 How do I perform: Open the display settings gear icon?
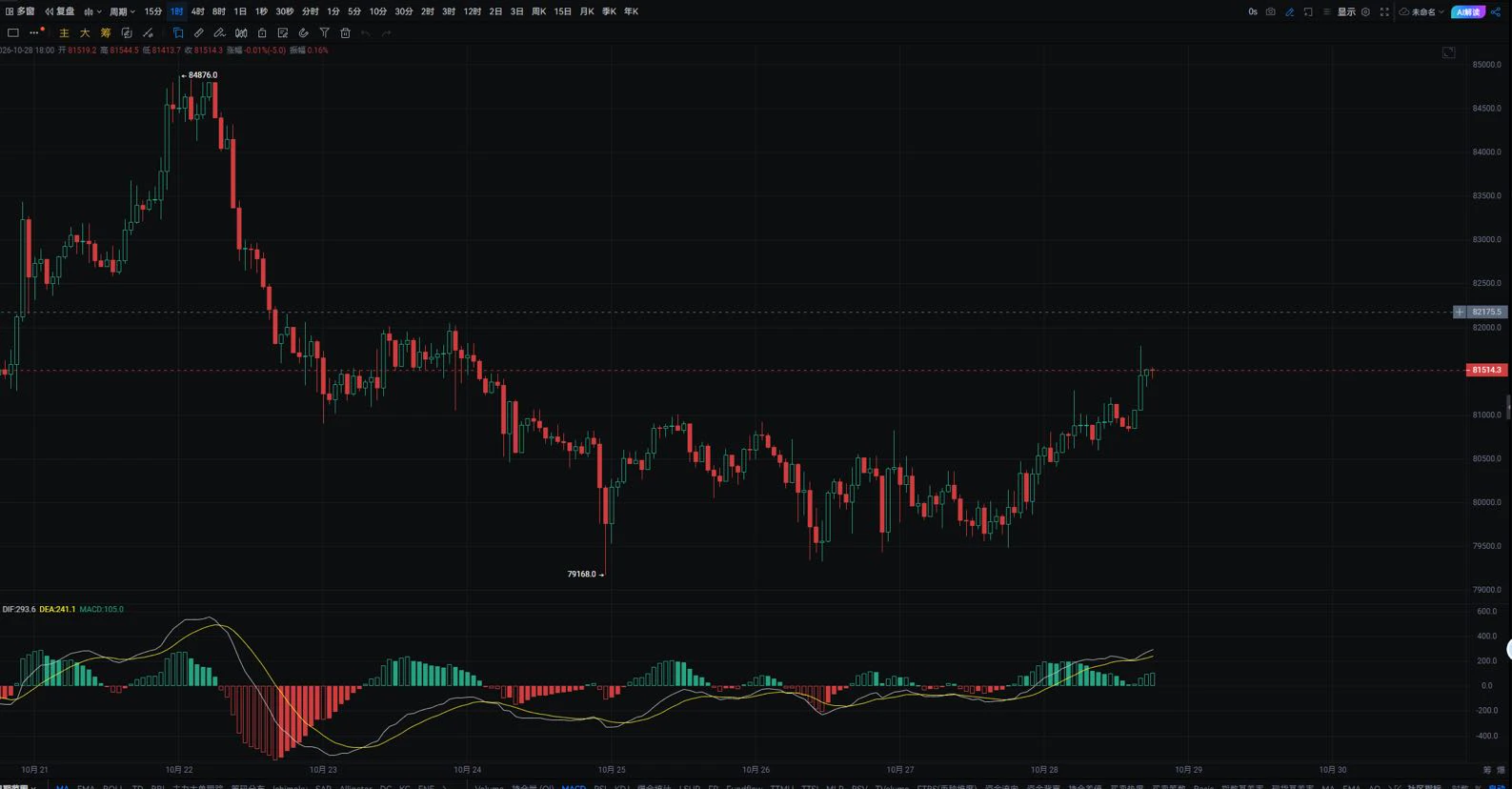(x=1365, y=11)
